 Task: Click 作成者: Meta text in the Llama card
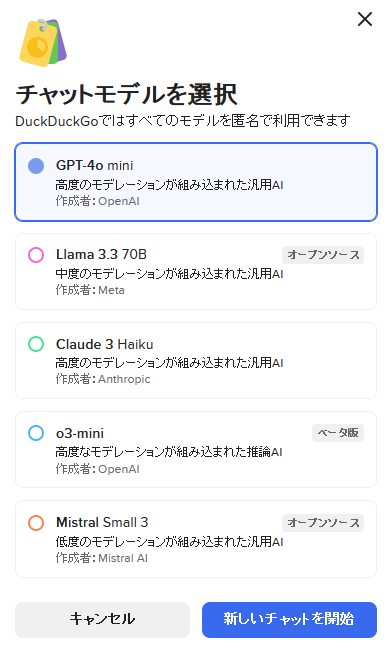coord(90,290)
